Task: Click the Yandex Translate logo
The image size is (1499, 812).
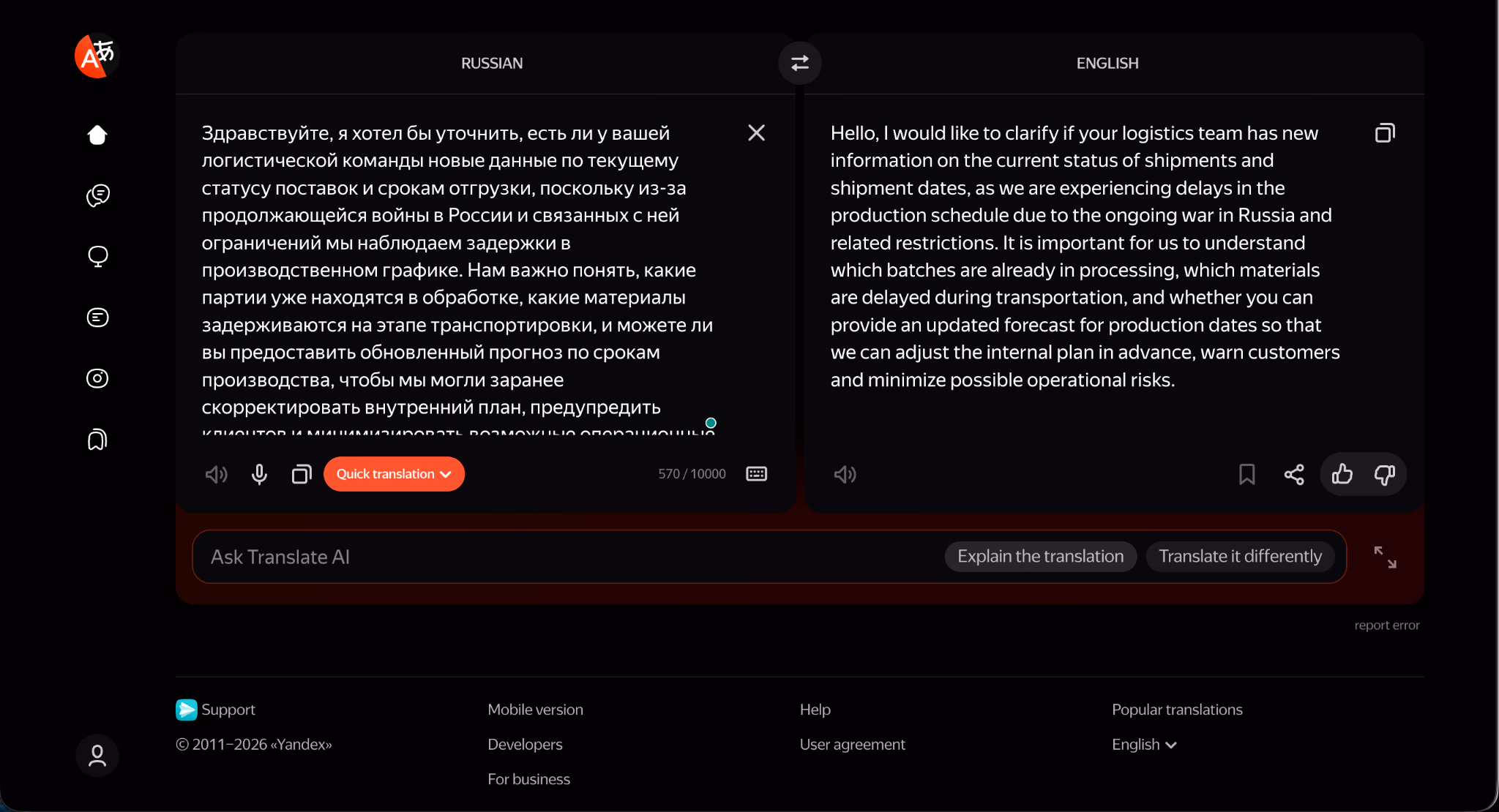Action: [x=97, y=56]
